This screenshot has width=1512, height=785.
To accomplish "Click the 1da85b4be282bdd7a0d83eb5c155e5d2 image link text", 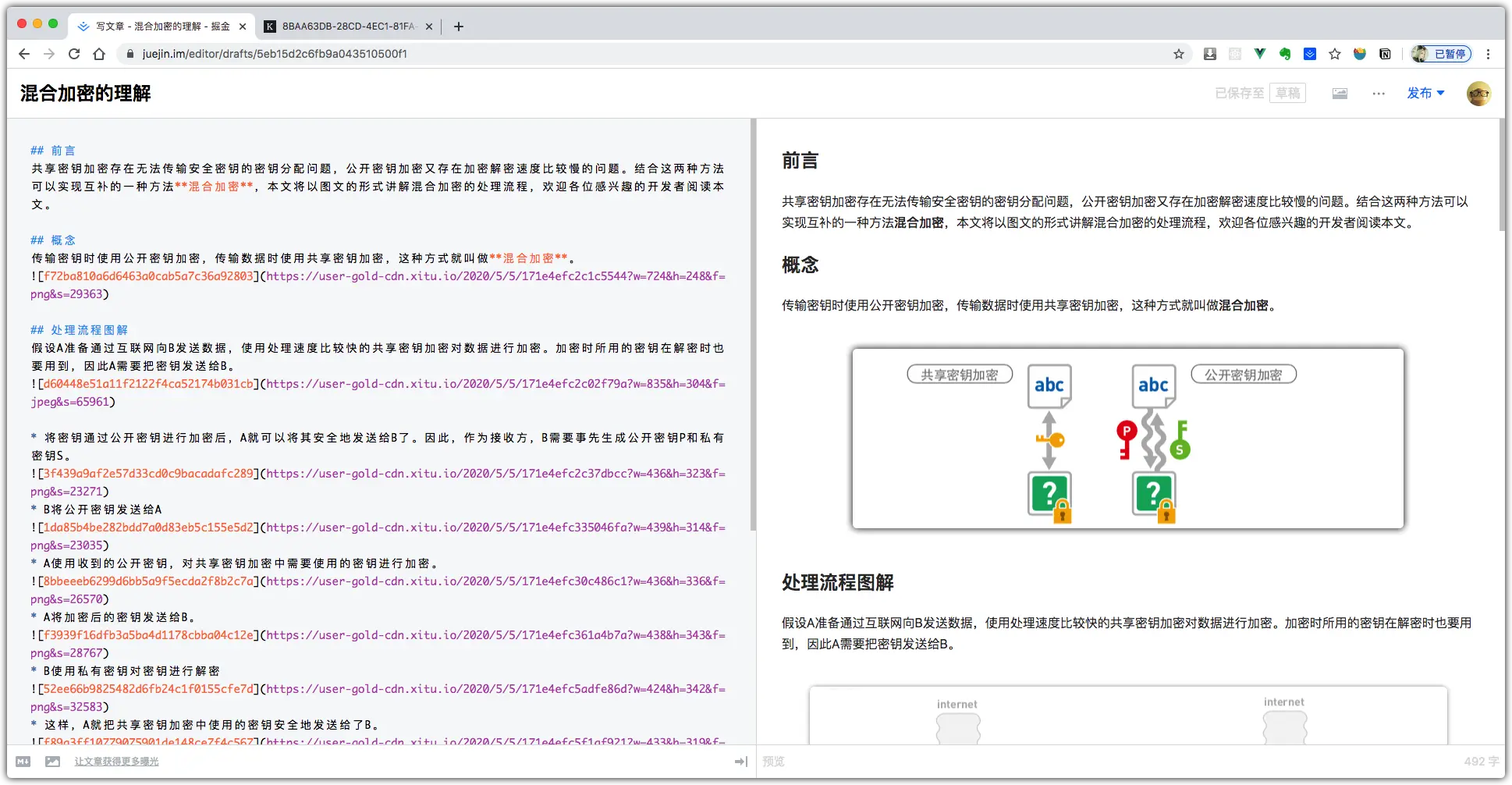I will point(148,527).
